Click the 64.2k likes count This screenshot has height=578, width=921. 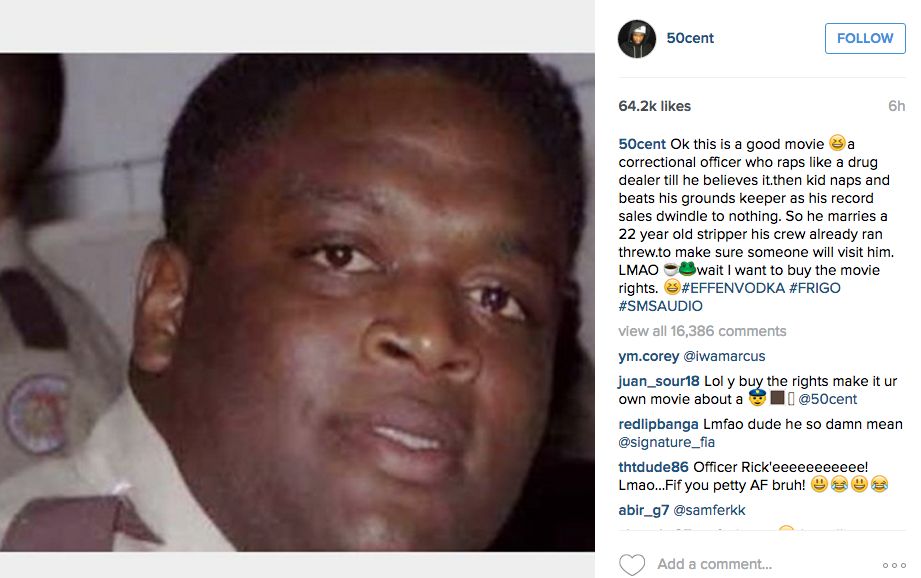(654, 106)
